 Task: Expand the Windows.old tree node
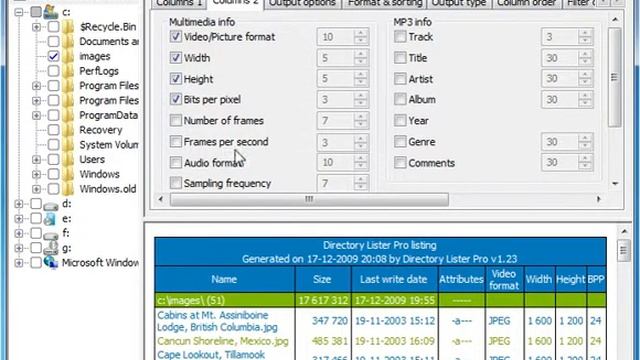click(x=36, y=189)
